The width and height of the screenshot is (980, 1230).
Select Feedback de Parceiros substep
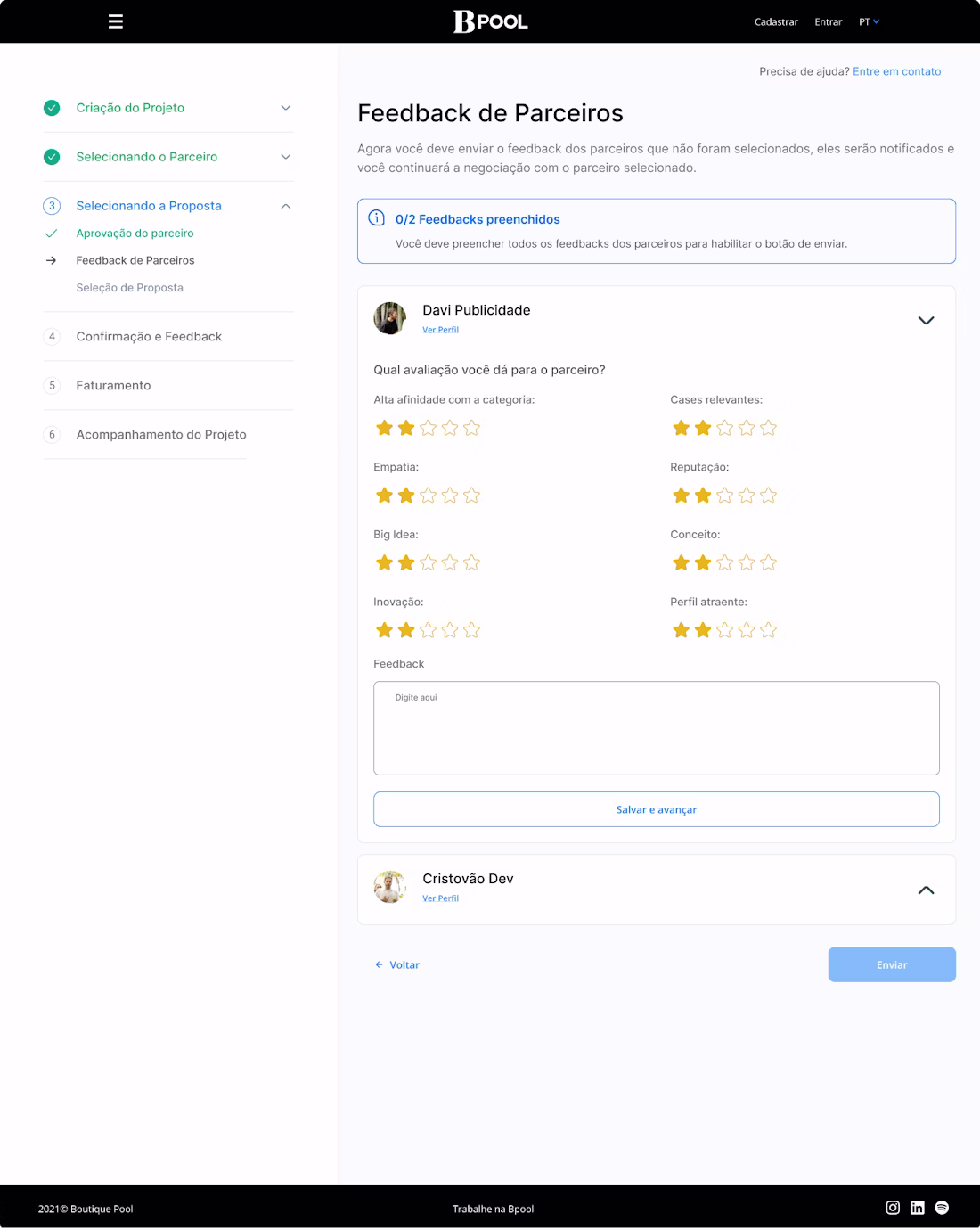pos(135,260)
